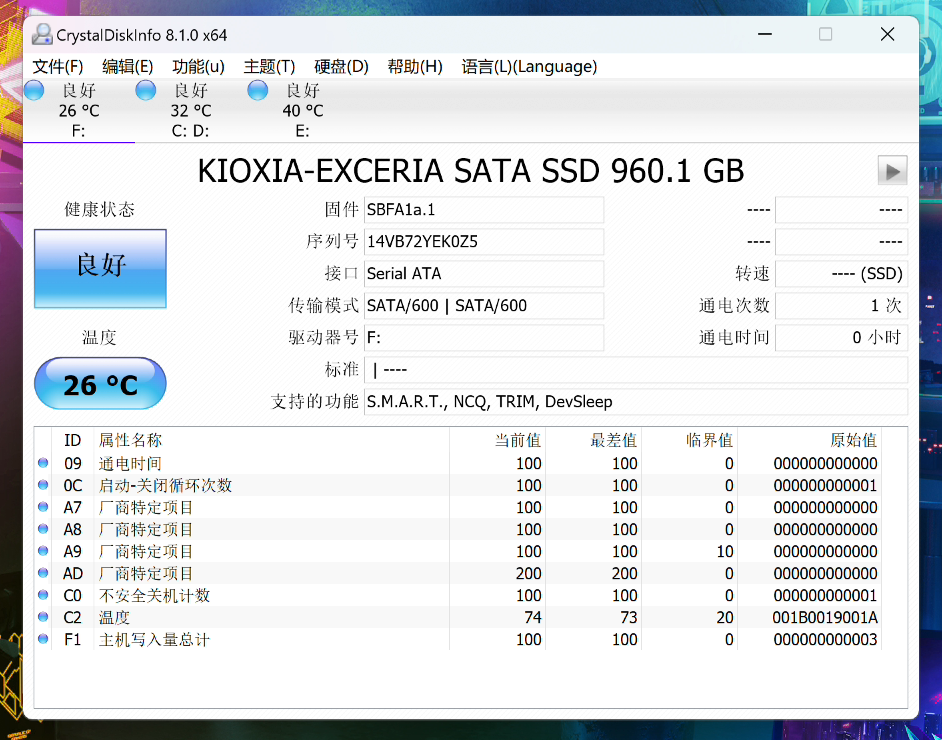The height and width of the screenshot is (740, 942).
Task: Click the drive letter field F:
Action: coord(484,338)
